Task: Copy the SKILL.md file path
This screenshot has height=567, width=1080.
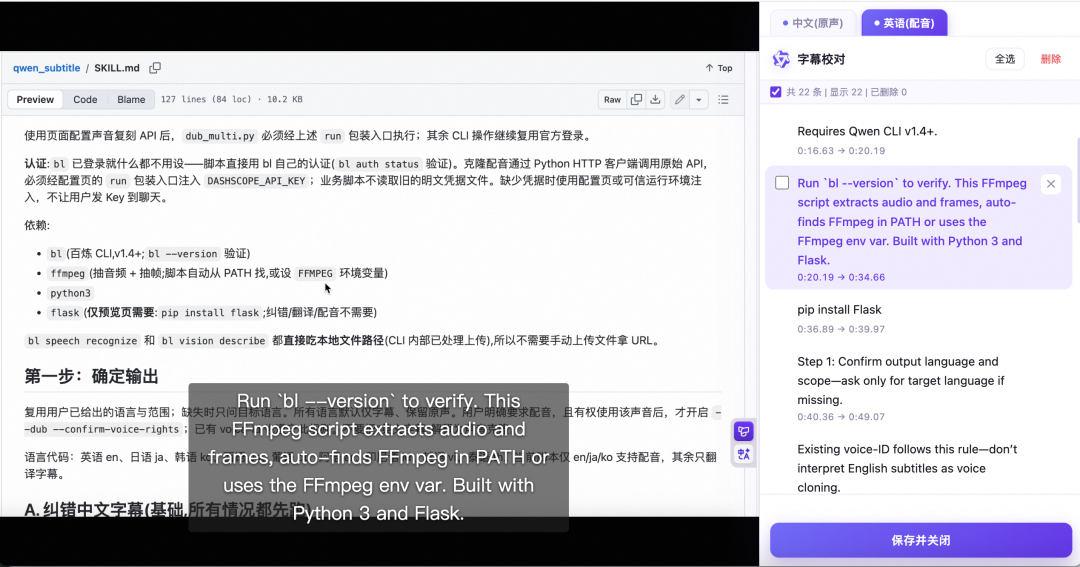Action: 155,68
